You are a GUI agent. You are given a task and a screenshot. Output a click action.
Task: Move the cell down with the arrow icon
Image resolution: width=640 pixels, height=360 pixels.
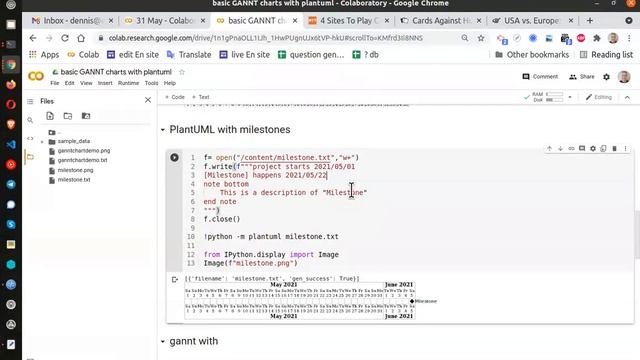pos(560,149)
